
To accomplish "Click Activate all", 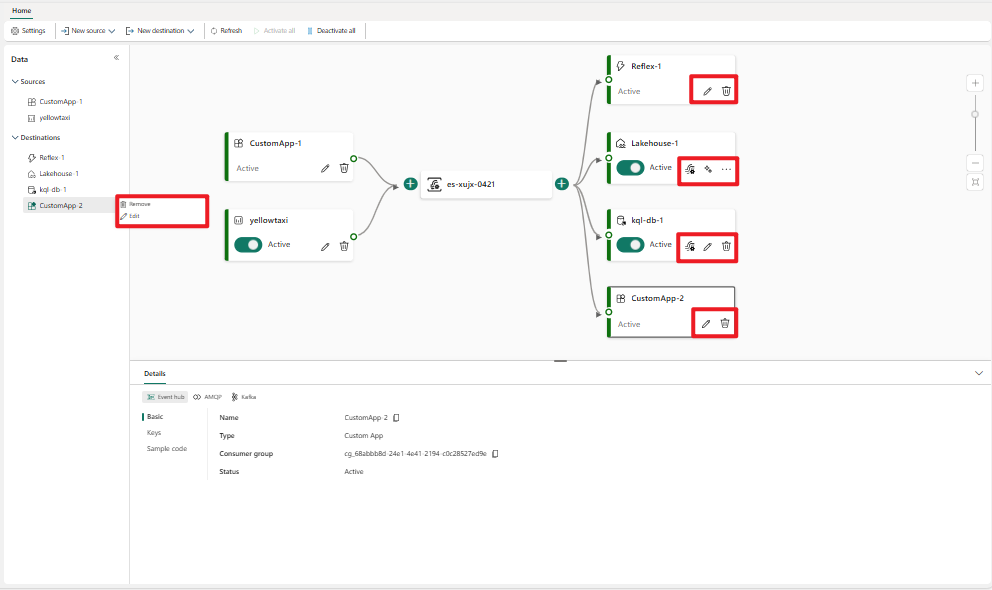I will [275, 30].
